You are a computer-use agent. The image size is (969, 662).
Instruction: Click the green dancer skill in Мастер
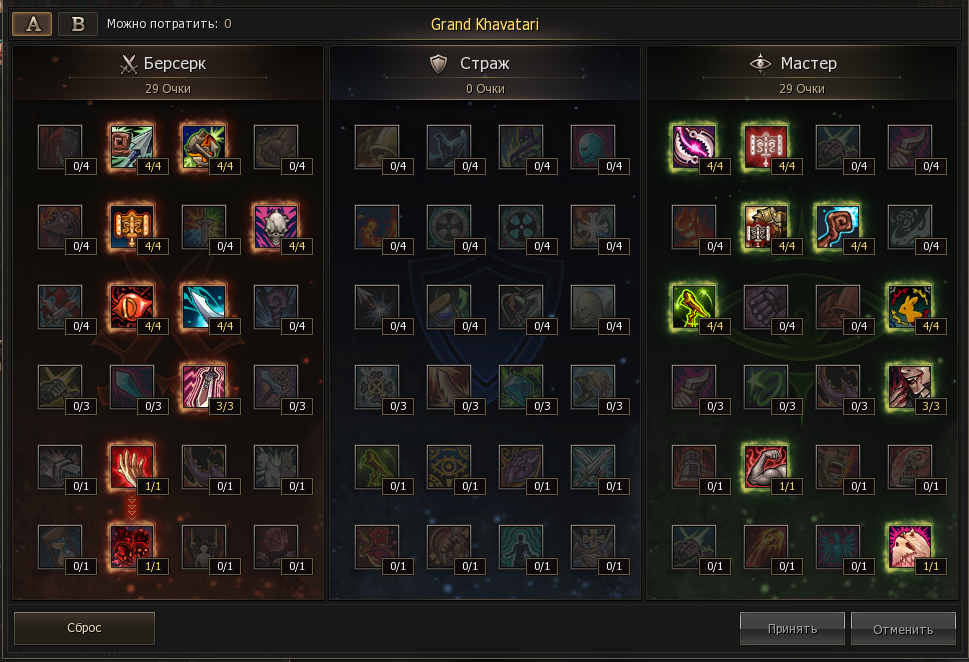pyautogui.click(x=693, y=307)
